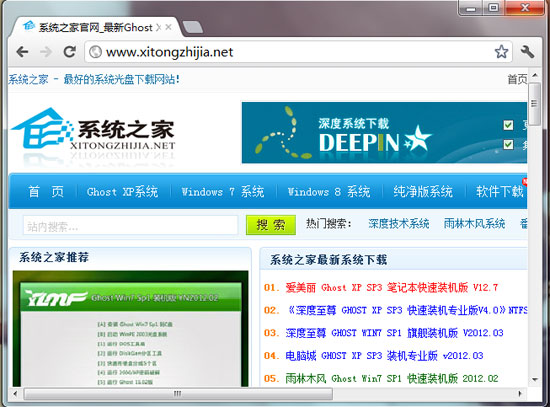Open 软件下载 menu item

[500, 192]
